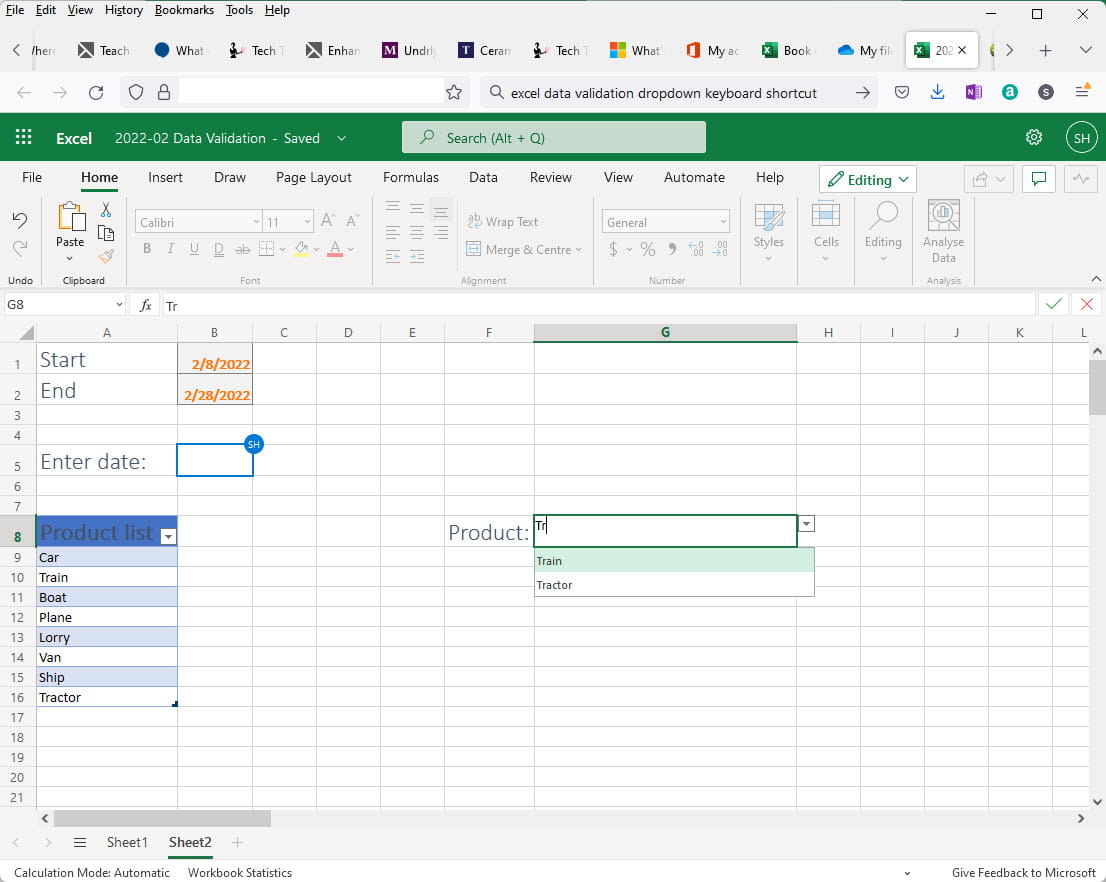The width and height of the screenshot is (1106, 882).
Task: Click the Undo arrow icon
Action: (x=20, y=220)
